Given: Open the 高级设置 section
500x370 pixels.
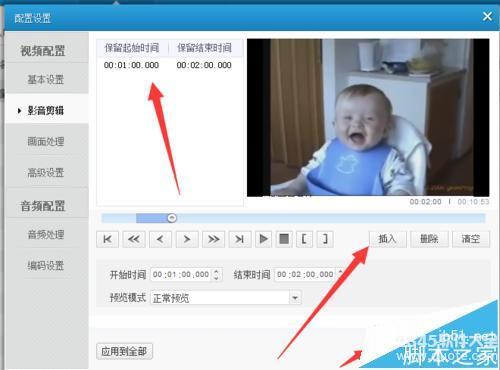Looking at the screenshot, I should 46,172.
